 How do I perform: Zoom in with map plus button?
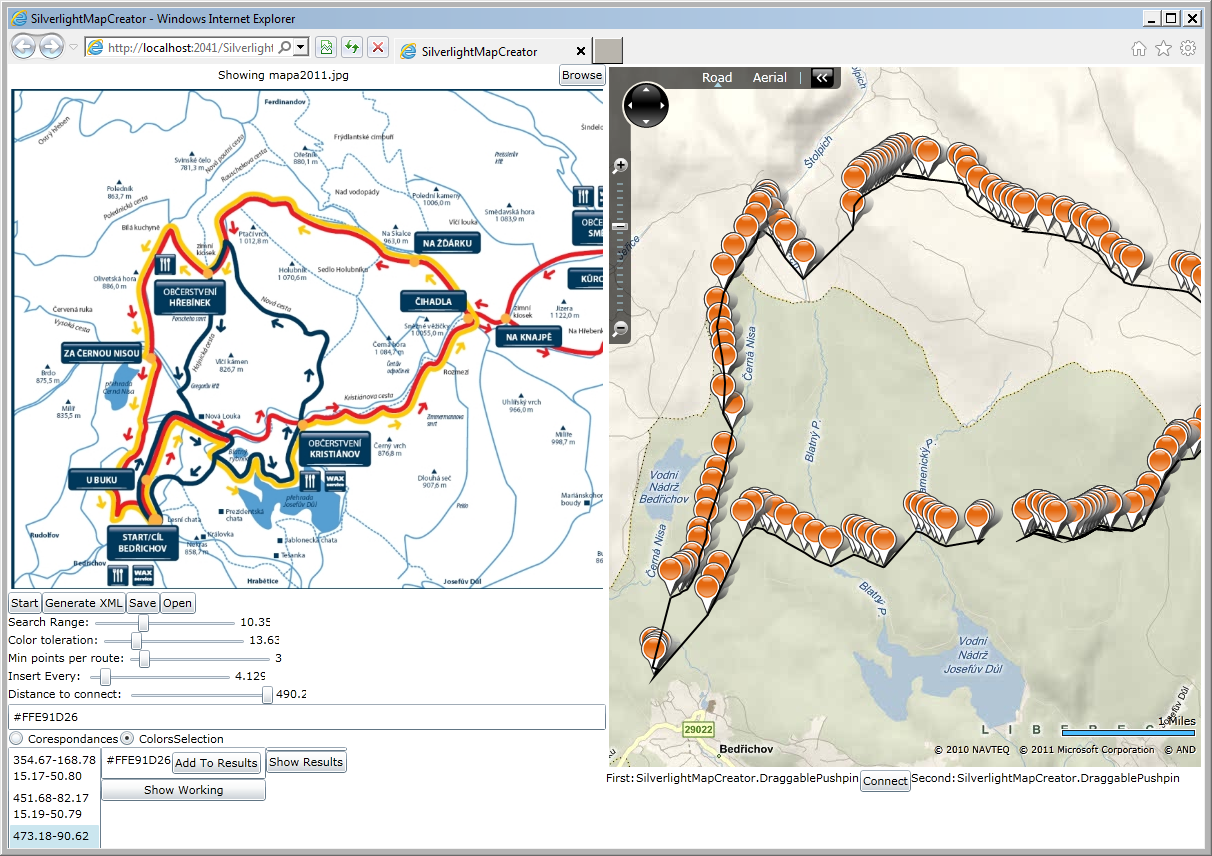620,165
